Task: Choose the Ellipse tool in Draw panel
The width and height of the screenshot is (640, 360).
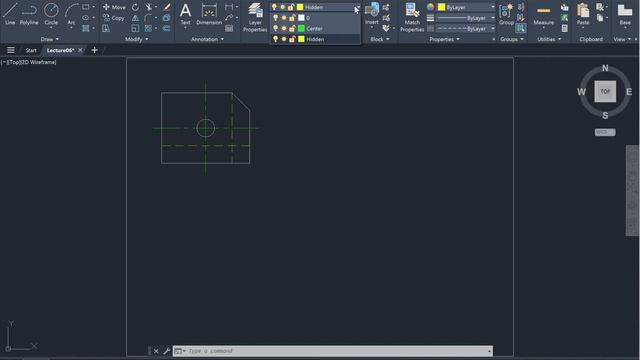Action: point(86,18)
